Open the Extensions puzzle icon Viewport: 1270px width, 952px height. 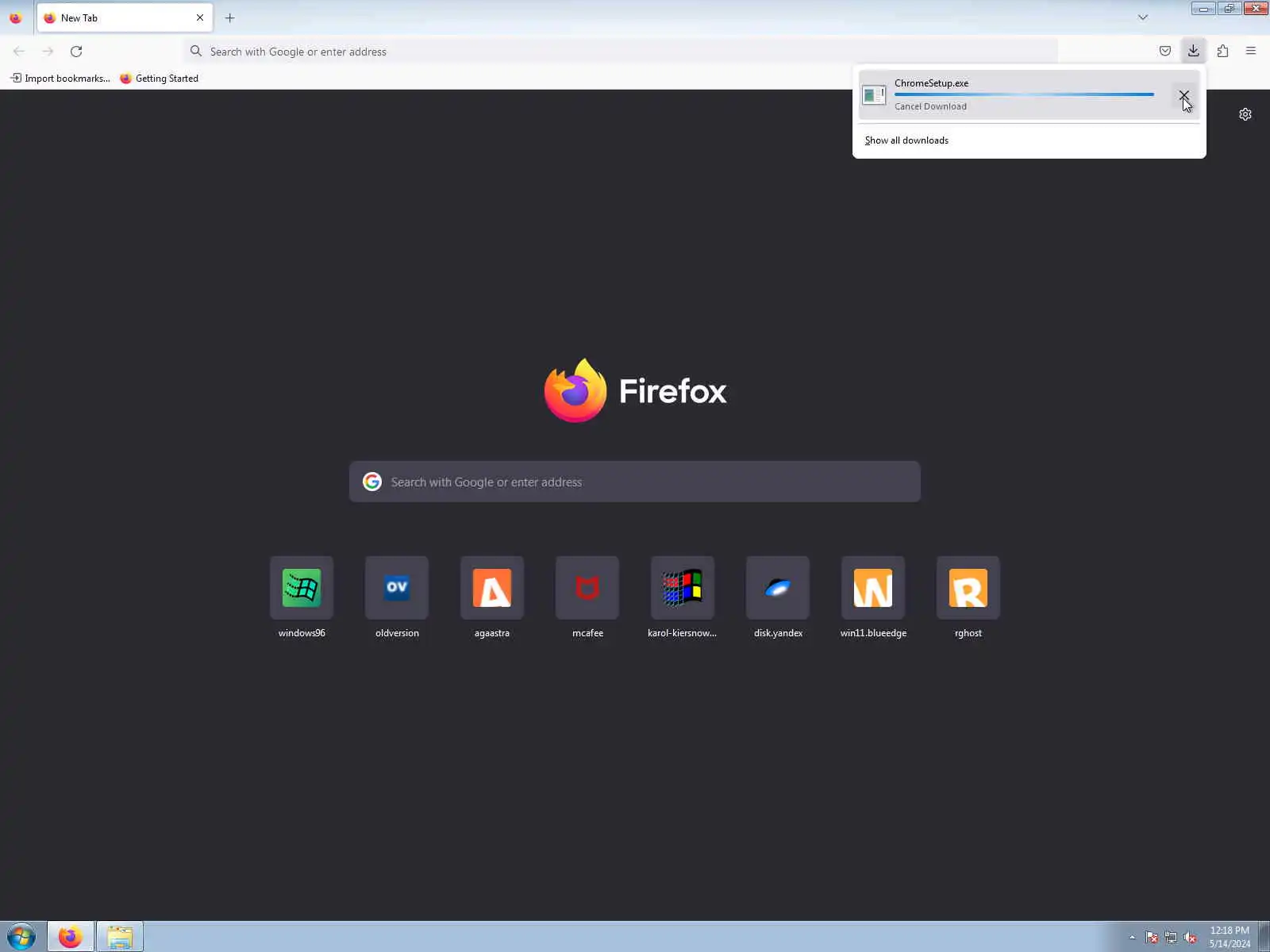(x=1222, y=52)
